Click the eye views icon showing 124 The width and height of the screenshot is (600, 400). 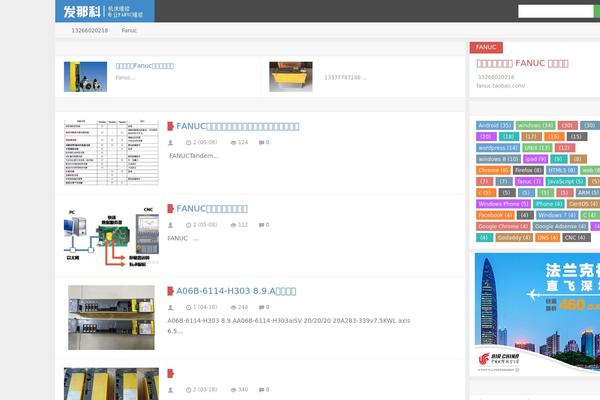click(x=233, y=142)
